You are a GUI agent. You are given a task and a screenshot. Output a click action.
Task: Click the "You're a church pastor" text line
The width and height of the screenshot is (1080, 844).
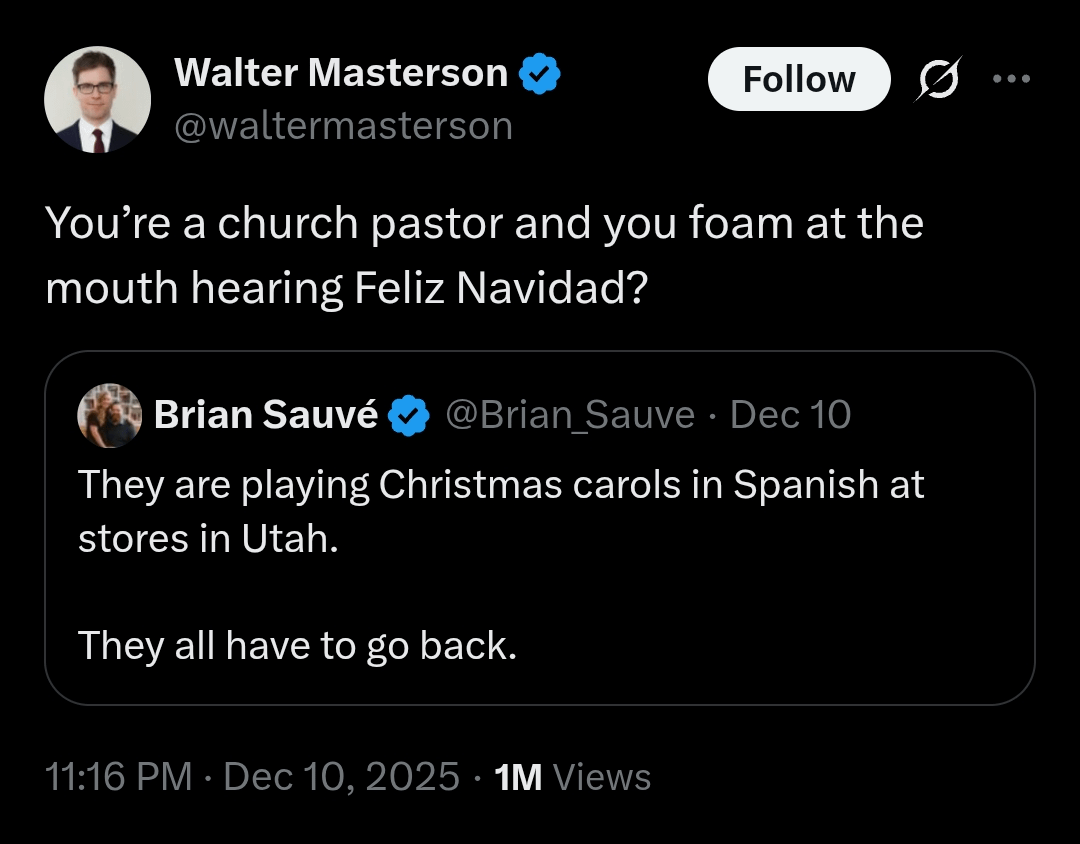(484, 224)
